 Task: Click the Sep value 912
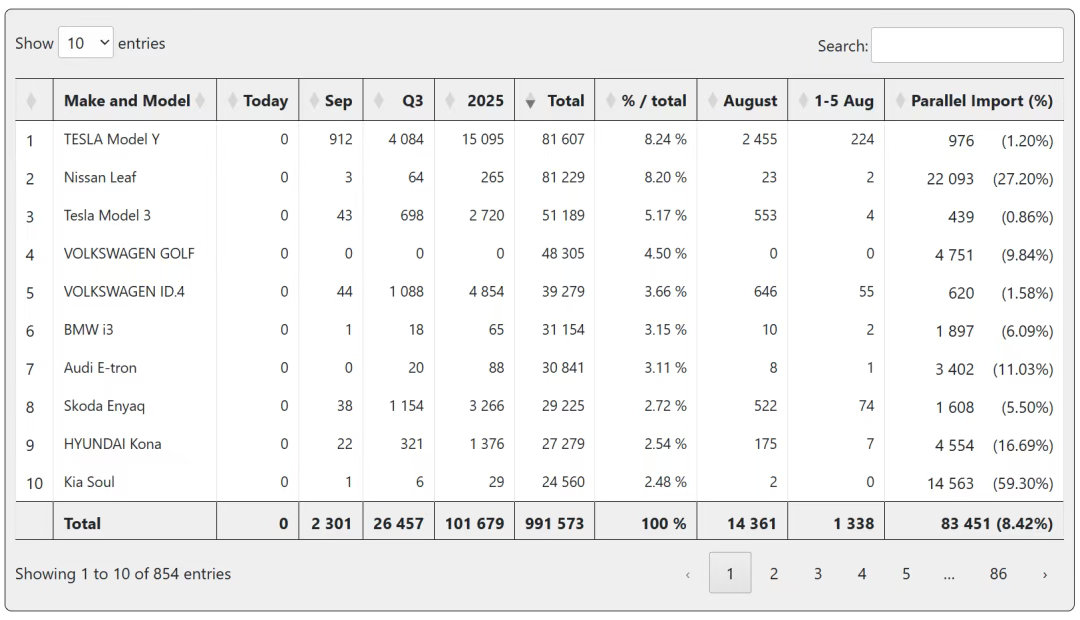tap(340, 139)
